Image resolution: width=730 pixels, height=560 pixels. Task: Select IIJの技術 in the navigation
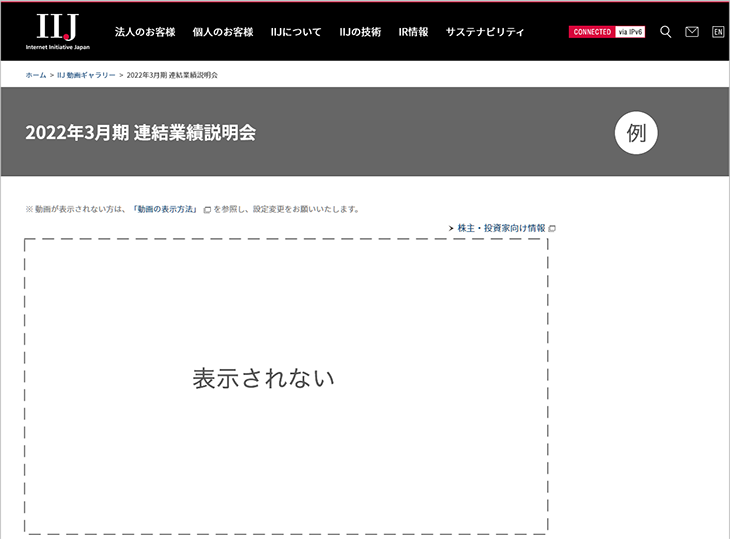360,32
